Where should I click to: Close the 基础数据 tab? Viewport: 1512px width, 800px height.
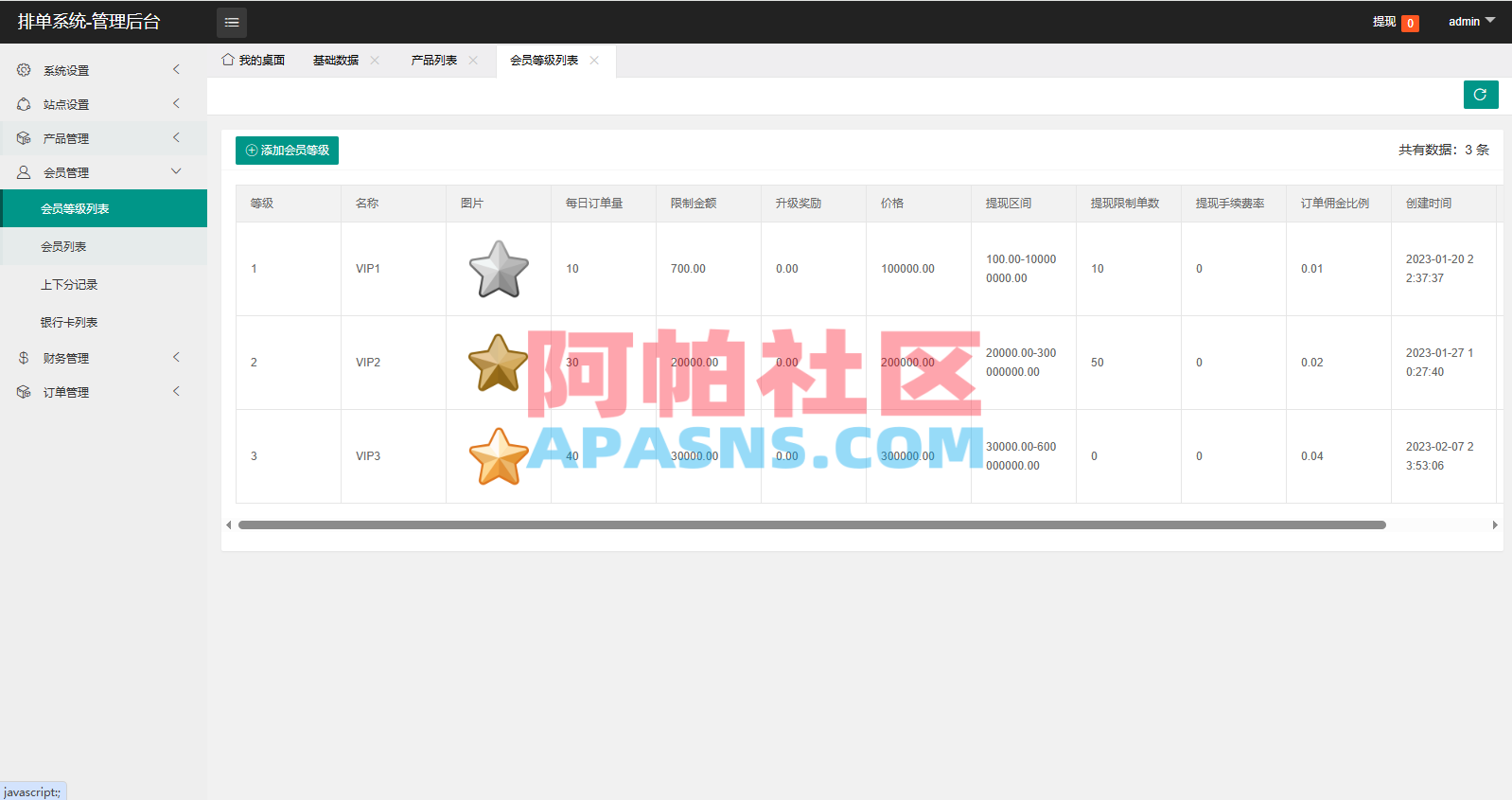tap(375, 60)
